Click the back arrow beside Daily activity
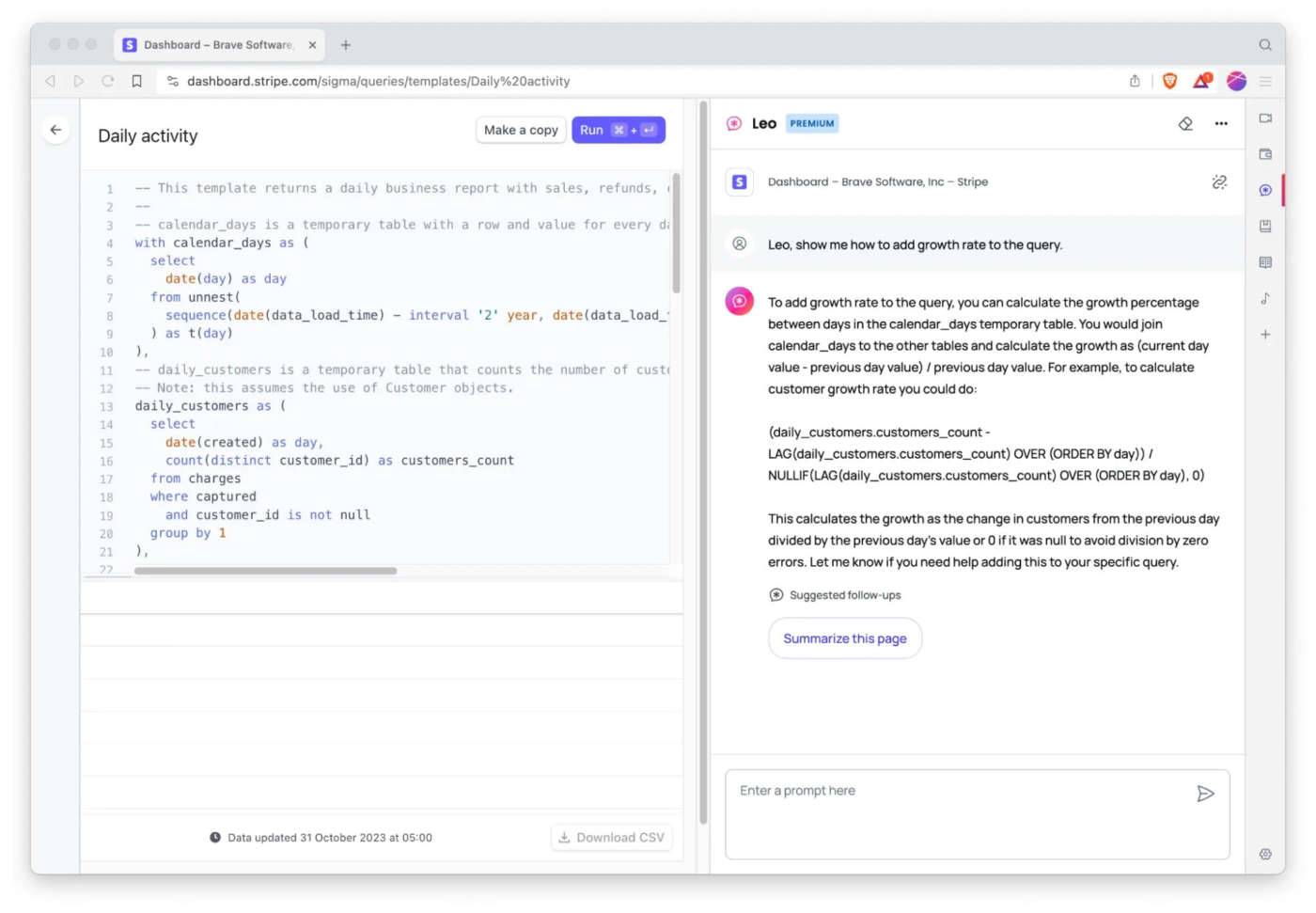 [x=55, y=130]
